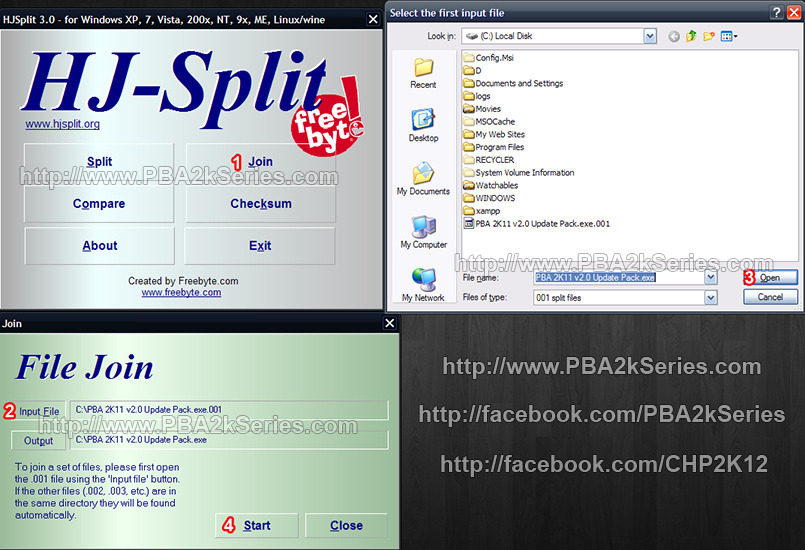Select the Config.Msi folder
Screen dimensions: 805x550
[x=488, y=58]
